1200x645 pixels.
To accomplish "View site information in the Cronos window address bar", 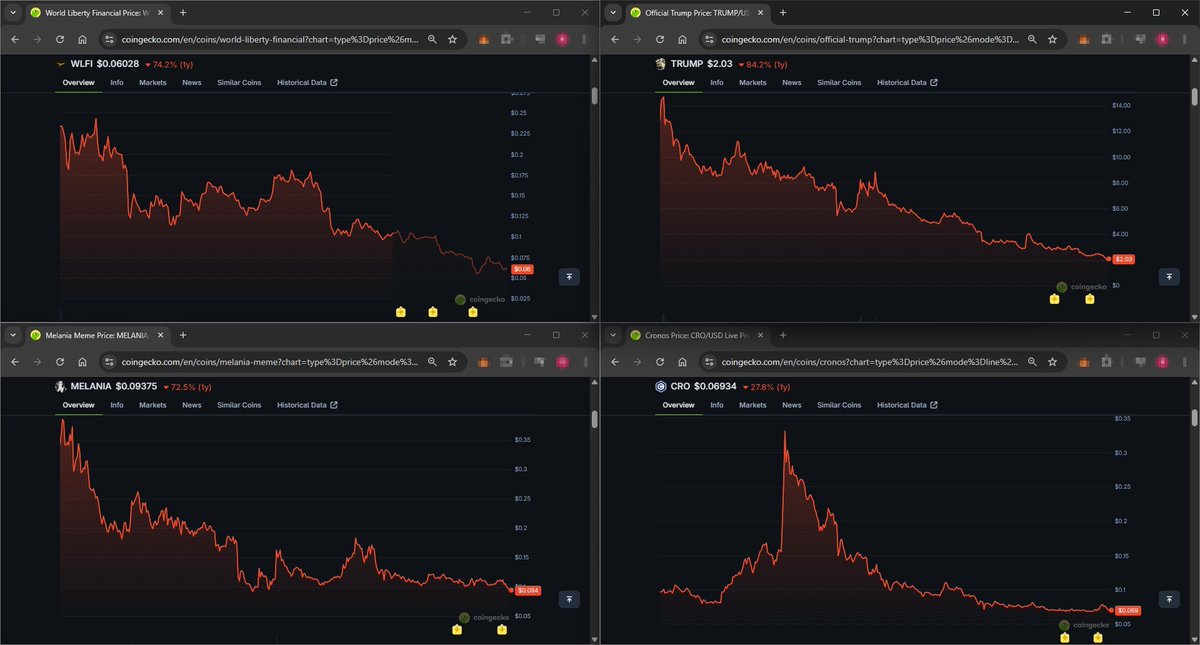I will point(708,361).
